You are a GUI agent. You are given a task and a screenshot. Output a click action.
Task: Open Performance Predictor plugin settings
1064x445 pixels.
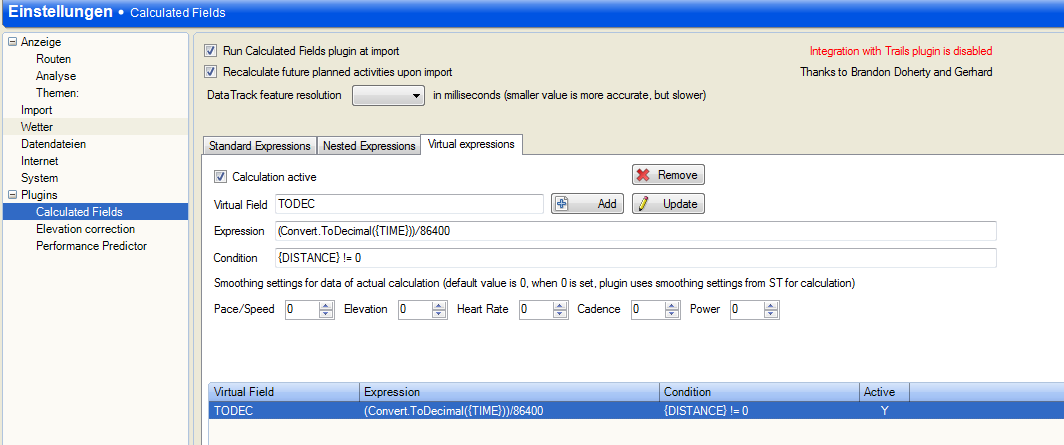[91, 246]
